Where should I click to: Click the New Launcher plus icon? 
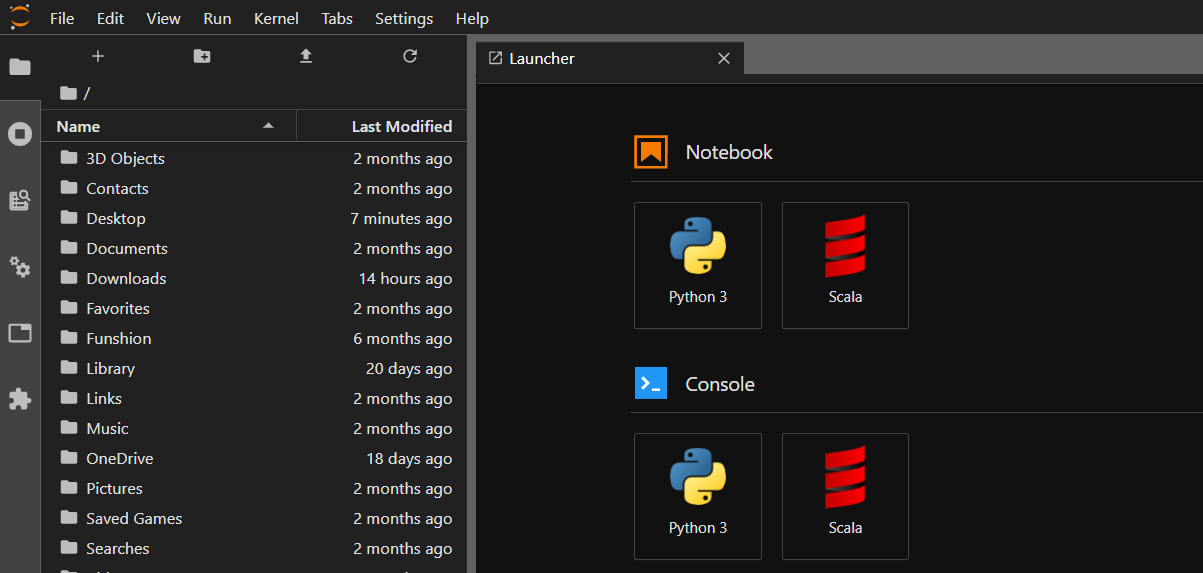(x=98, y=56)
